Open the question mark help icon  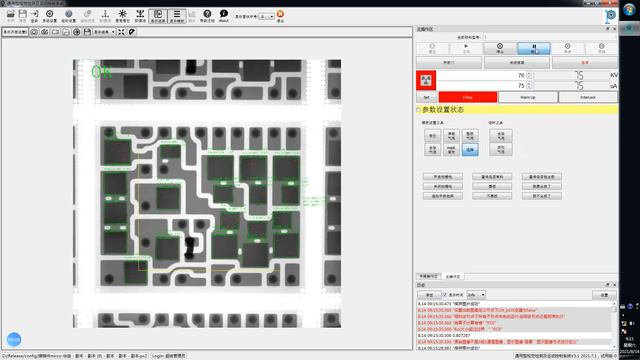(x=207, y=16)
